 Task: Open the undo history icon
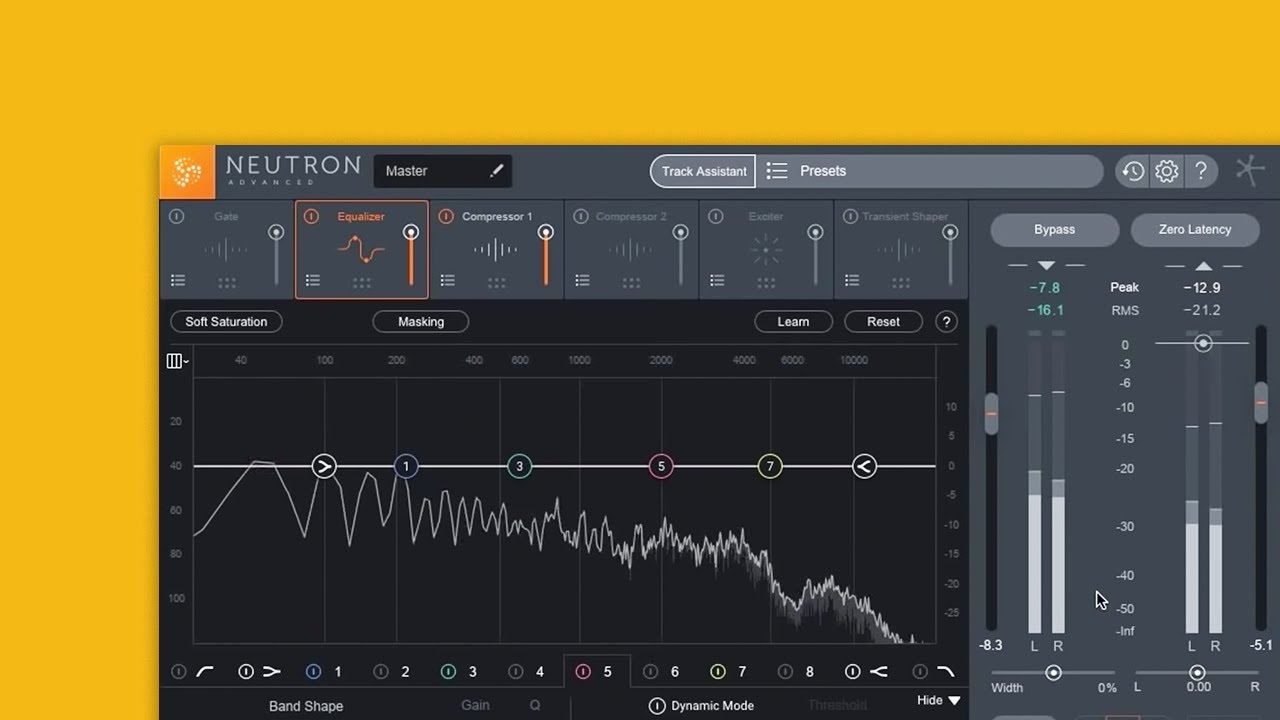click(x=1132, y=171)
